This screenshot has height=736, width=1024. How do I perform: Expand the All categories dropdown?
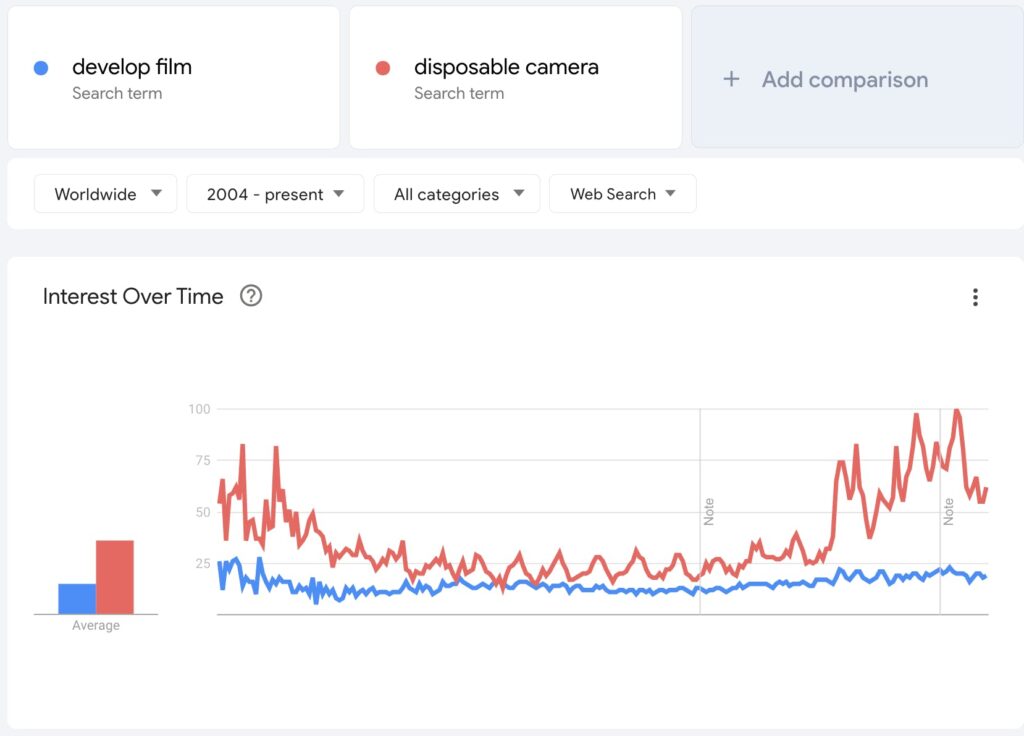click(x=457, y=194)
